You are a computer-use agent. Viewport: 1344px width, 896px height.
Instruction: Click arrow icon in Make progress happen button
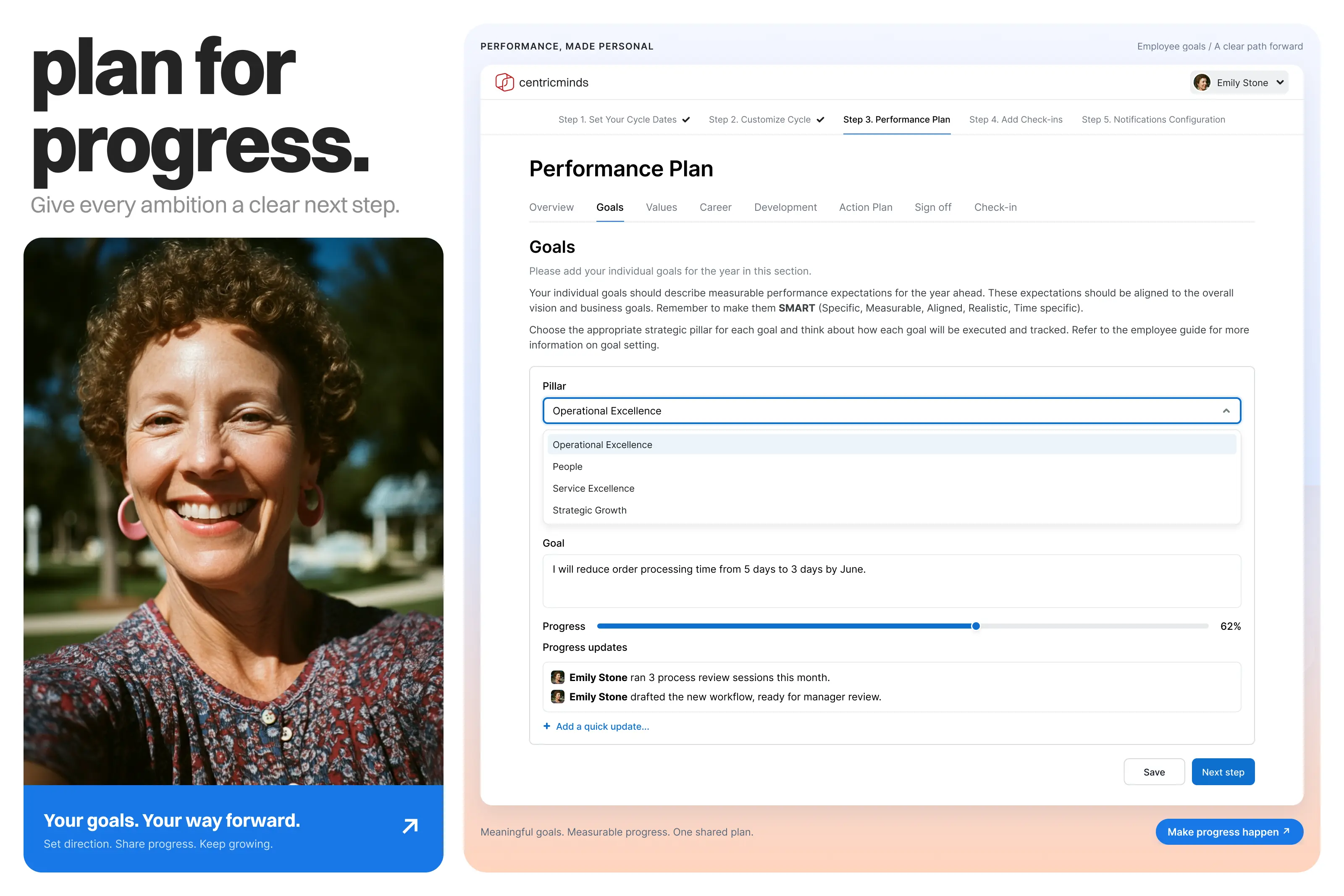(1286, 831)
